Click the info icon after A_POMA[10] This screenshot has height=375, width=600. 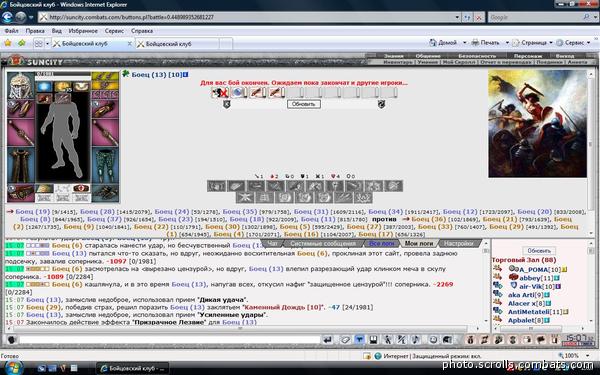(565, 270)
